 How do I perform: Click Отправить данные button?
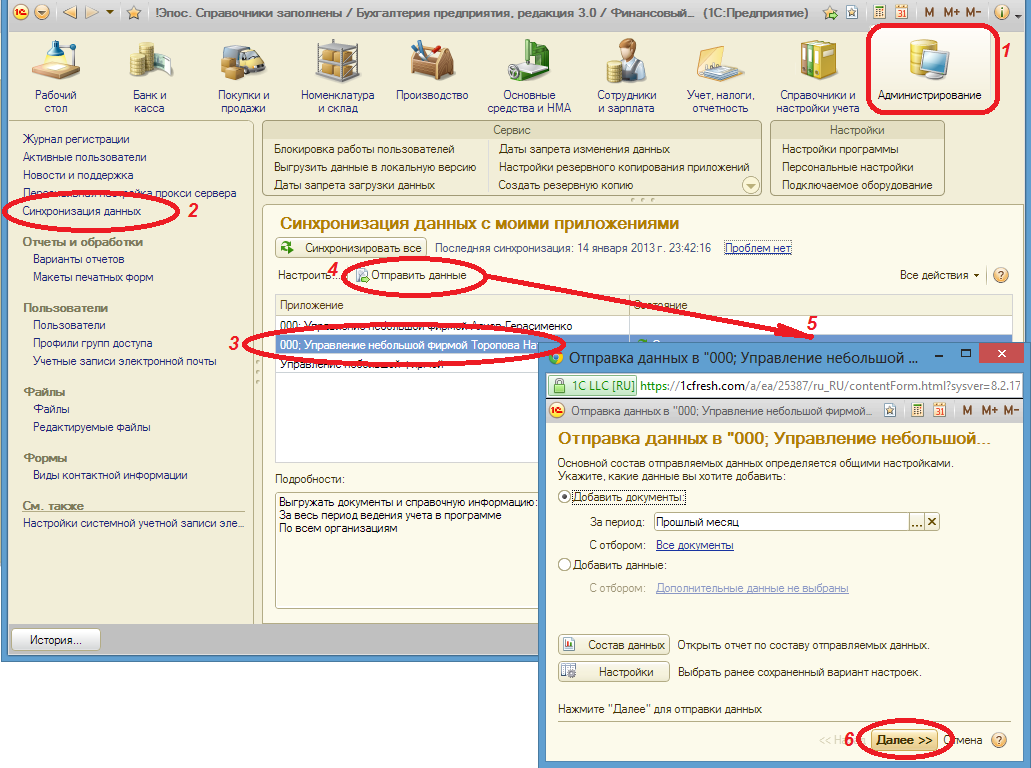tap(411, 275)
